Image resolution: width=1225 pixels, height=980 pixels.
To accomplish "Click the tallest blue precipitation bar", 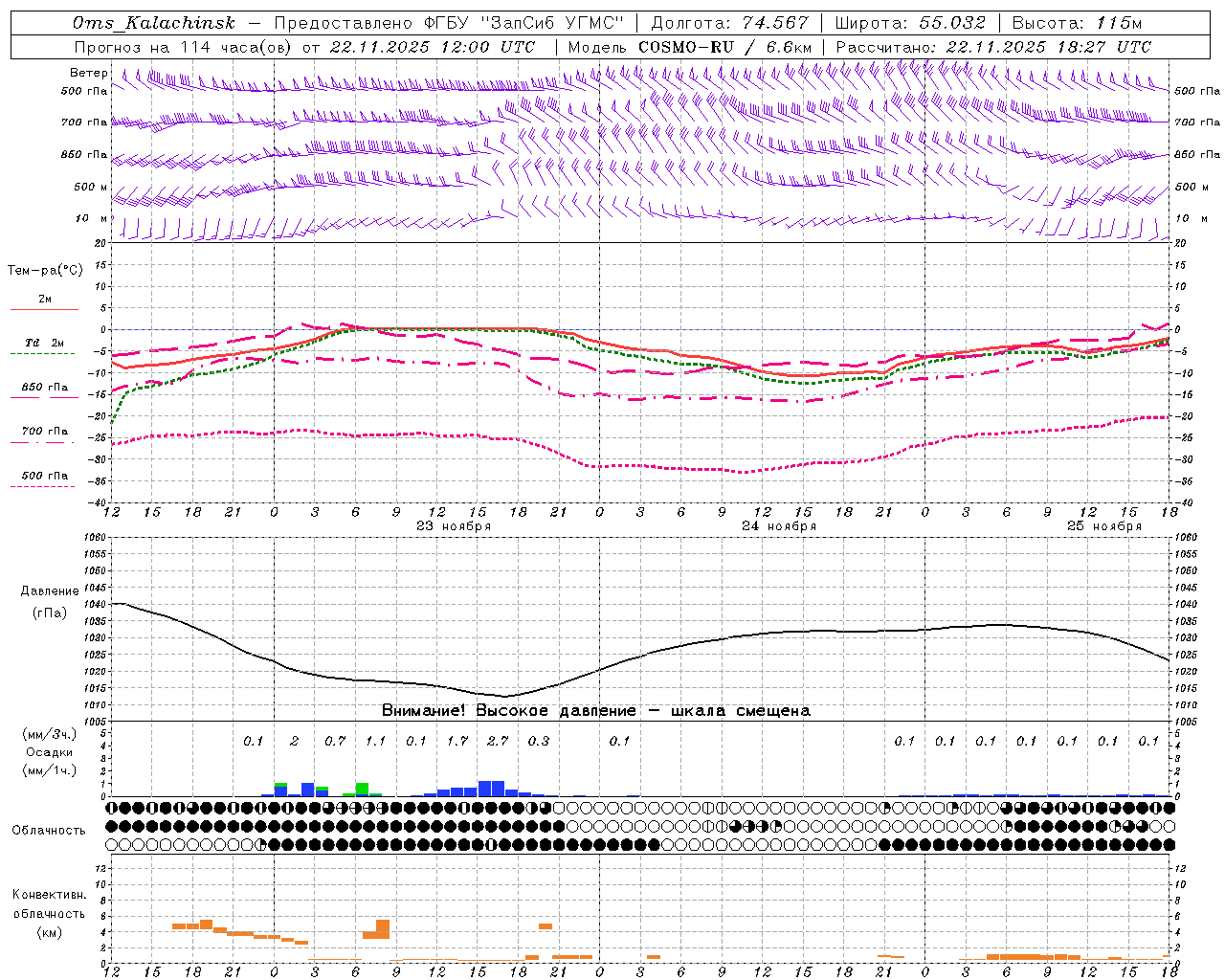I will click(491, 789).
